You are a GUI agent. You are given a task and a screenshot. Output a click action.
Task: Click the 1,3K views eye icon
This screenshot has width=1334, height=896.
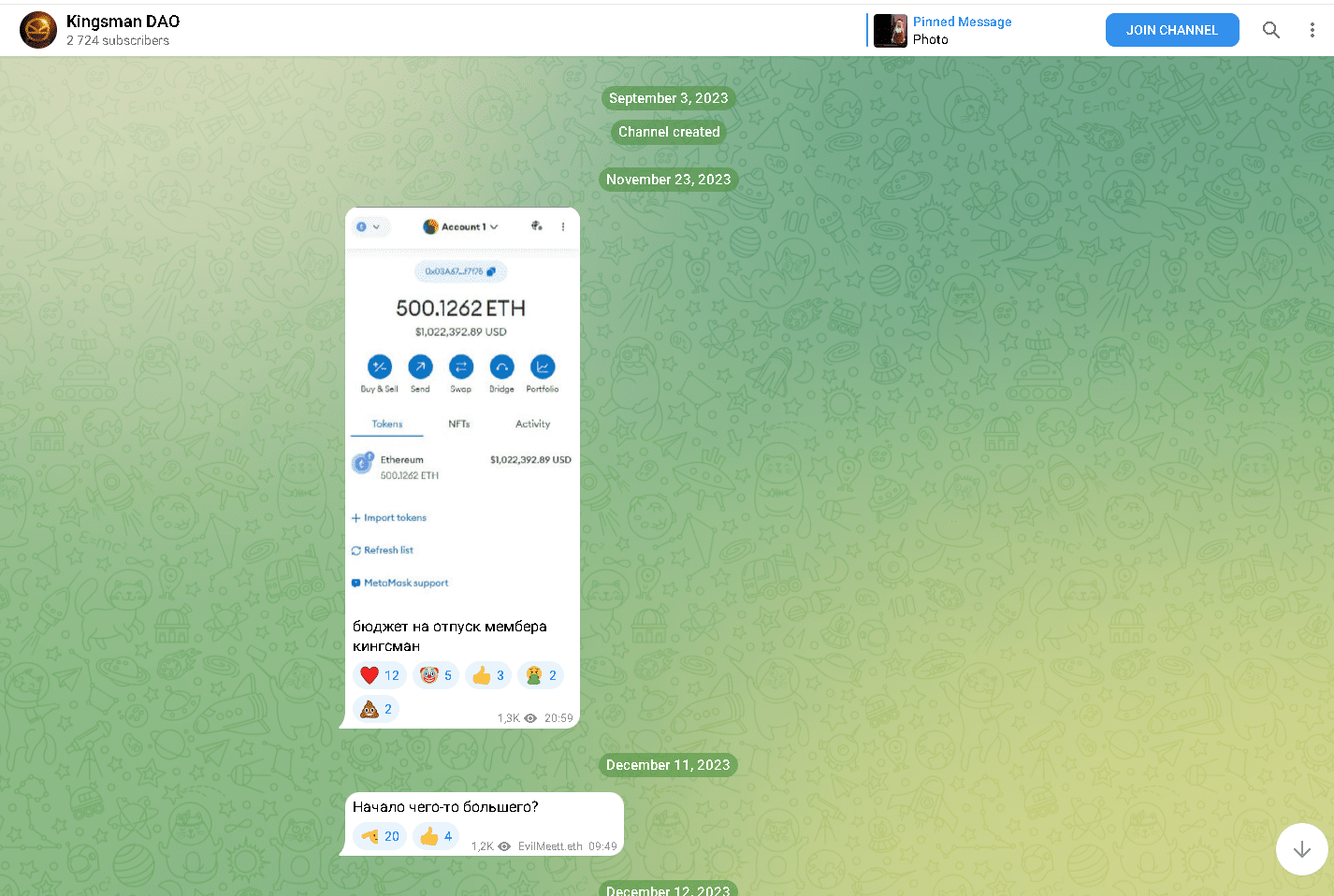click(x=530, y=718)
